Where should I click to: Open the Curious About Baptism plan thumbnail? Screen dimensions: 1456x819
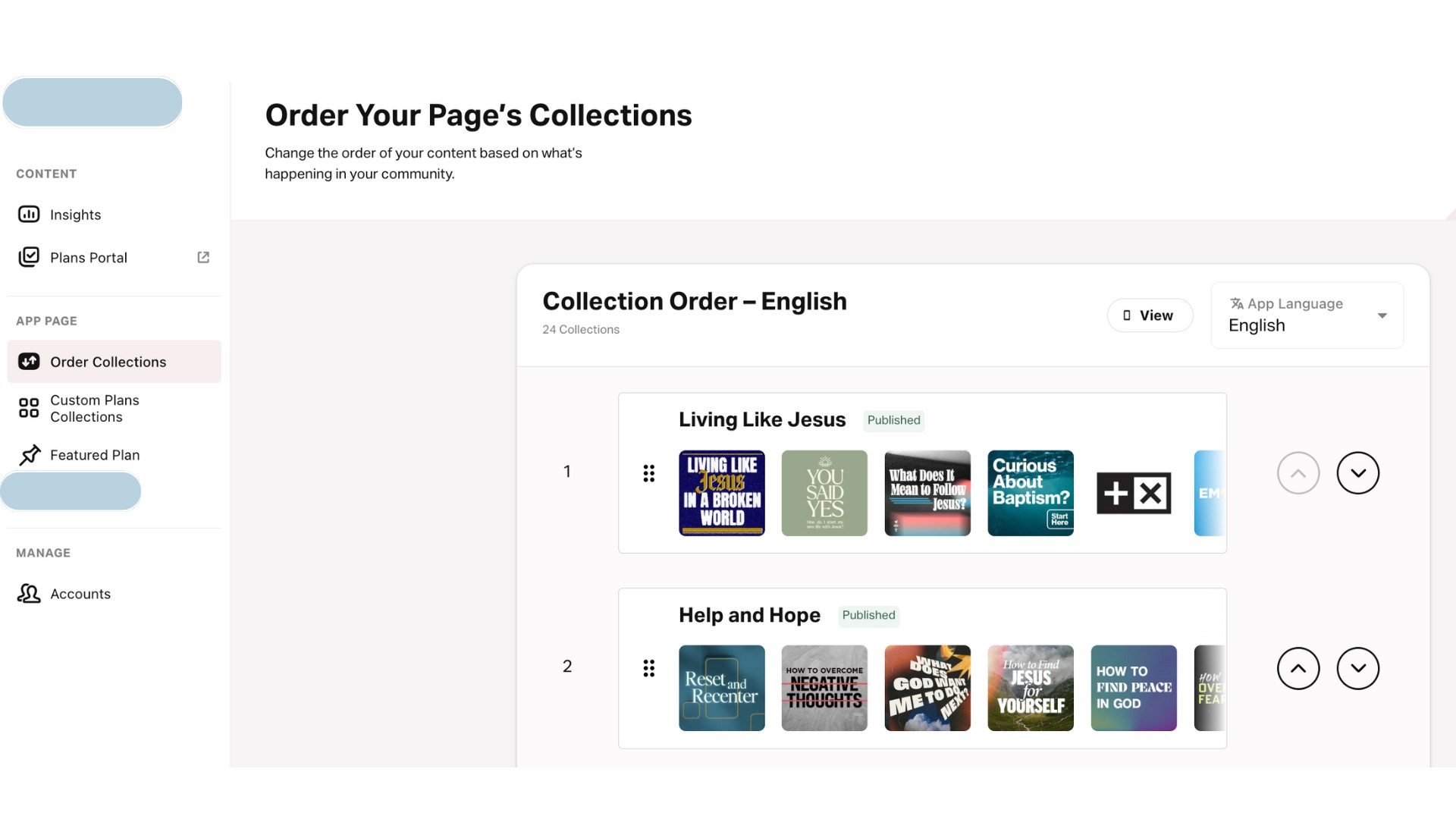click(x=1030, y=493)
